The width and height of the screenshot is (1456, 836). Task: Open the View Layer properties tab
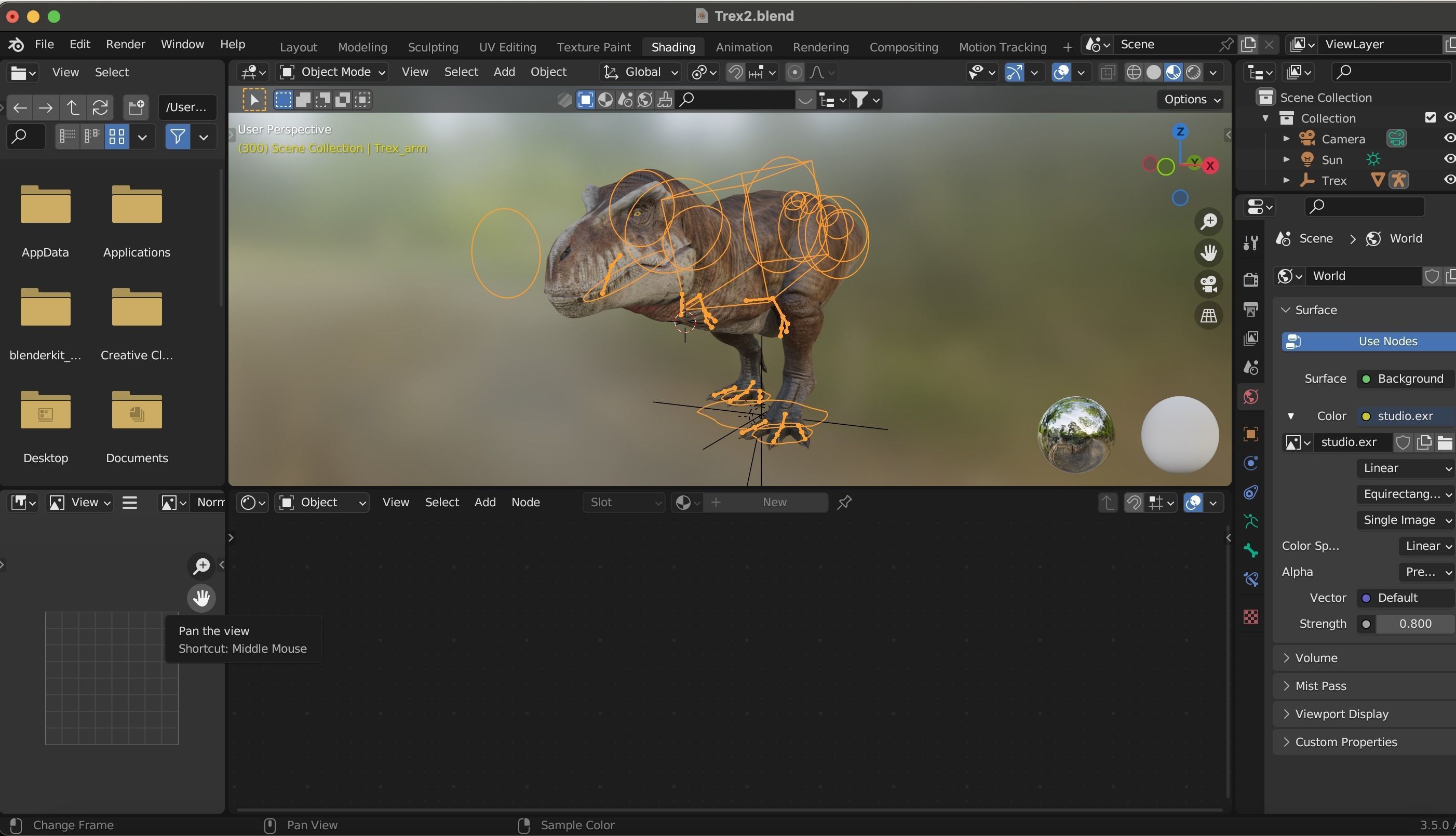point(1250,338)
